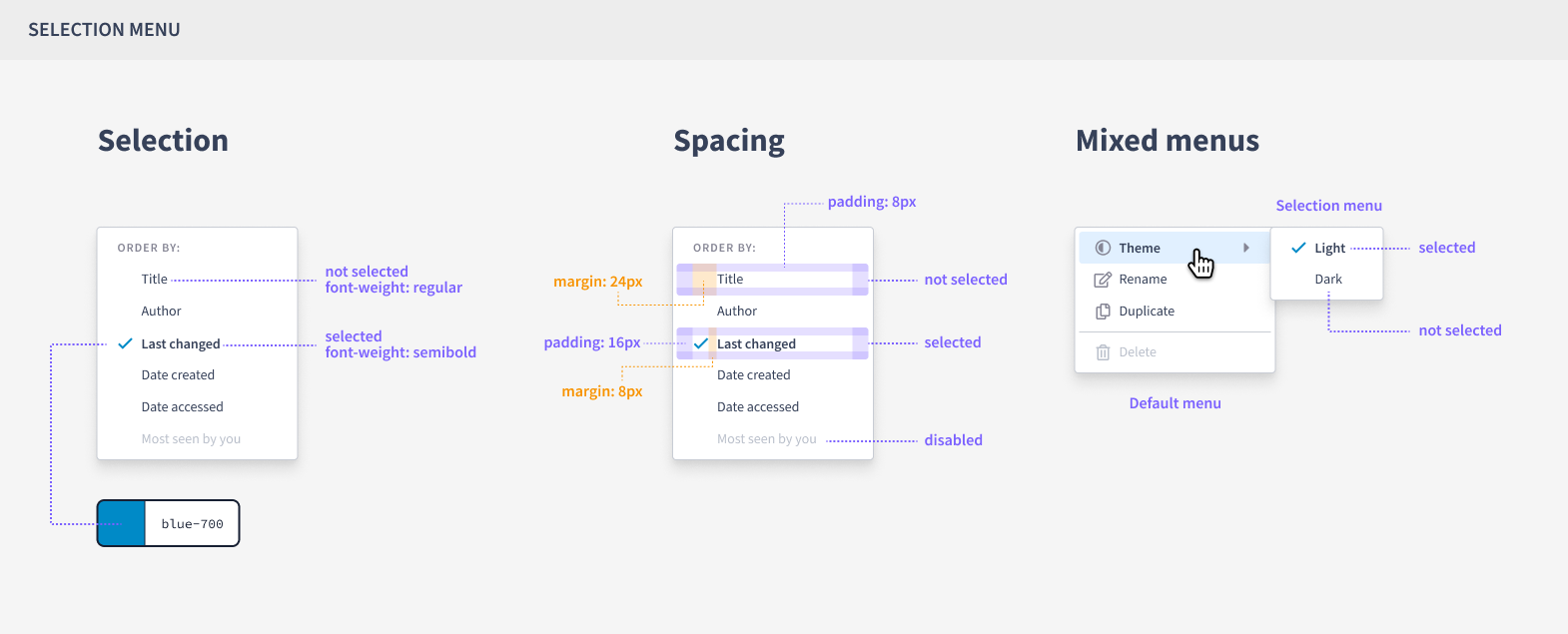The image size is (1568, 634).
Task: Click the Duplicate copy icon
Action: point(1103,312)
